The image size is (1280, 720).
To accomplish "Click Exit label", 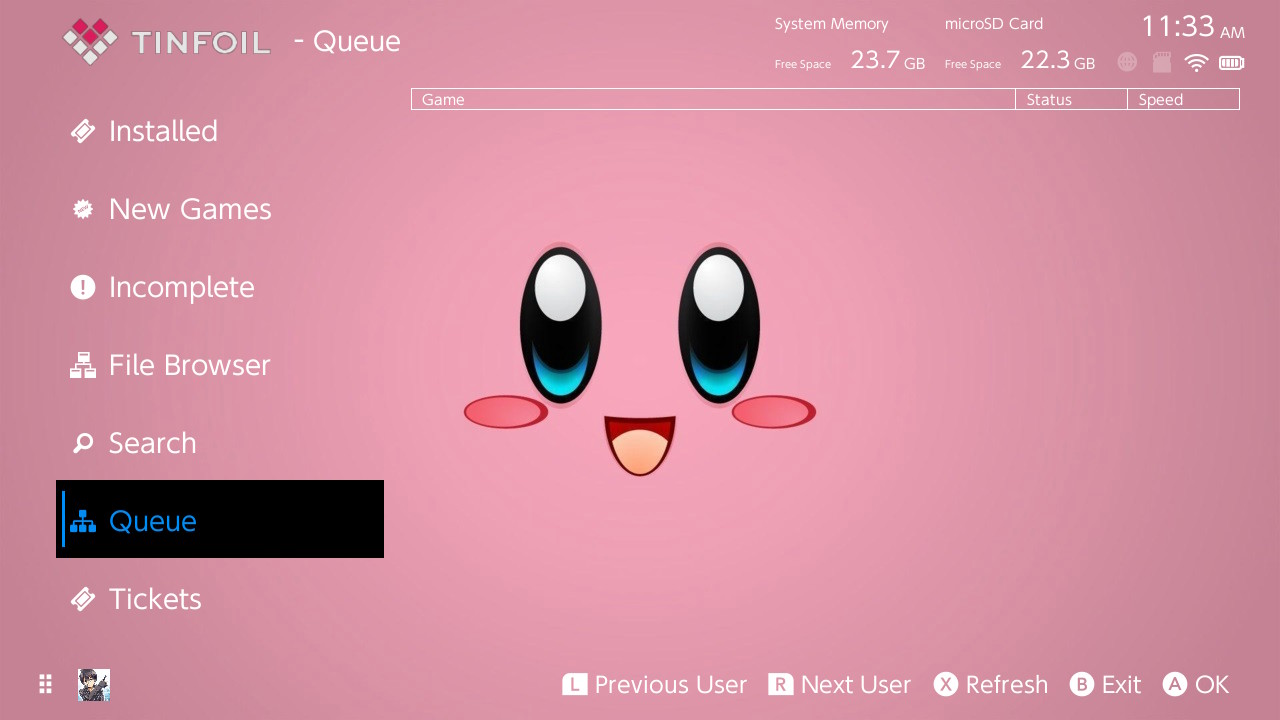I will (1121, 684).
